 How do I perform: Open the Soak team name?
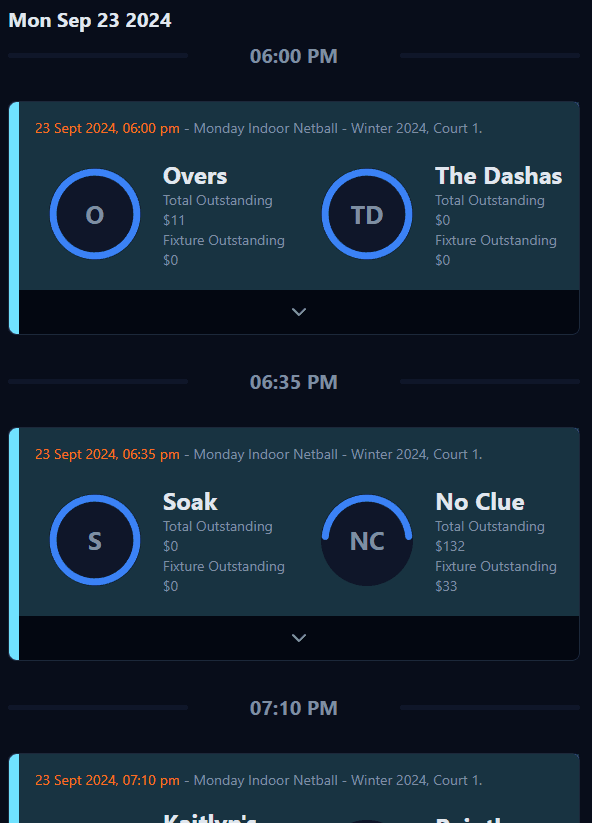pos(190,502)
